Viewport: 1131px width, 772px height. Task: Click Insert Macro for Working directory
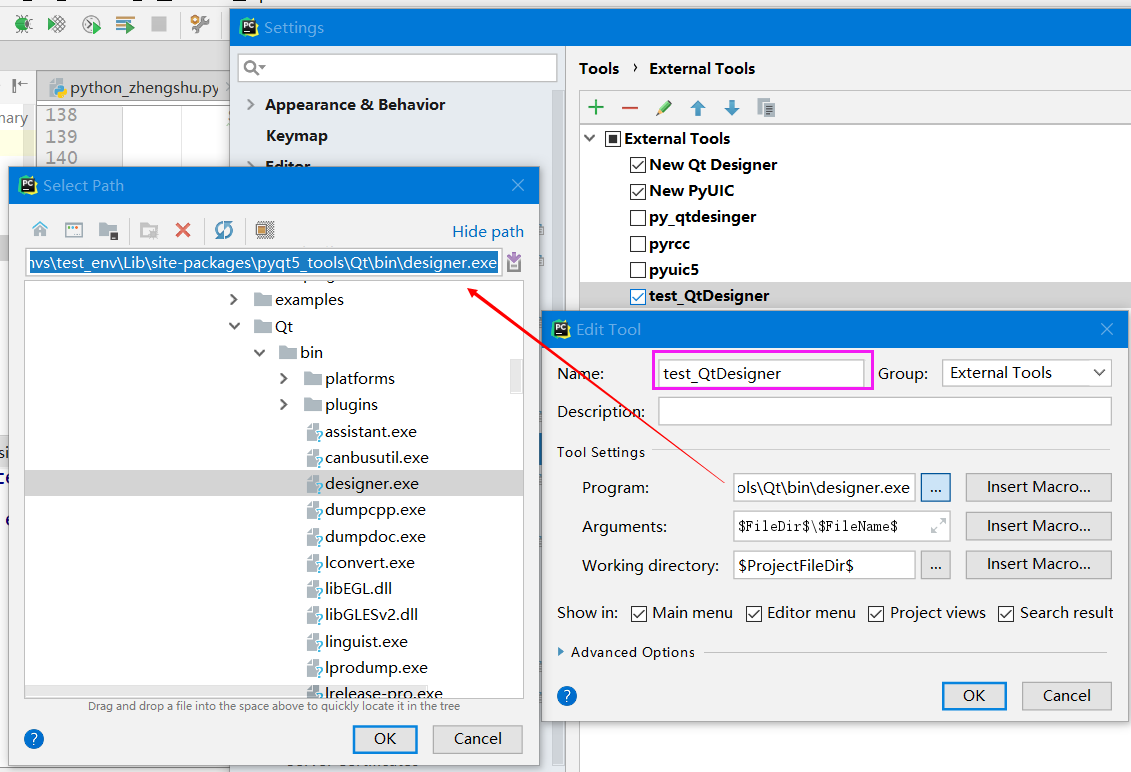point(1038,564)
